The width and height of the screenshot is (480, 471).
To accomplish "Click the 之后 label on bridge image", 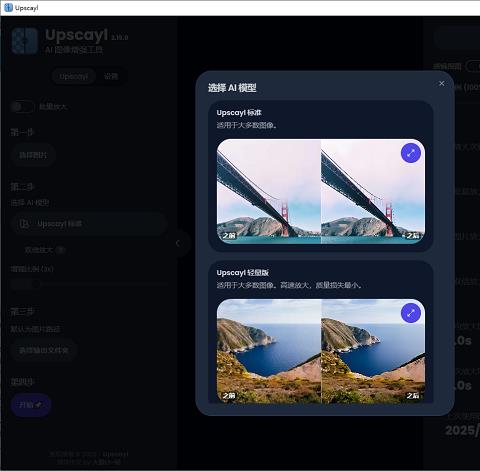I will coord(413,236).
